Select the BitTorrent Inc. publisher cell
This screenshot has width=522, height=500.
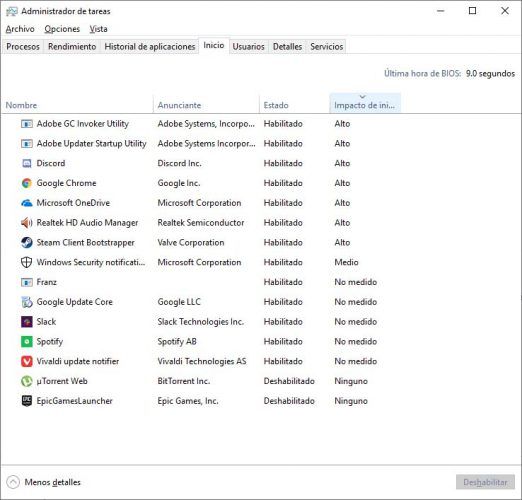point(184,381)
